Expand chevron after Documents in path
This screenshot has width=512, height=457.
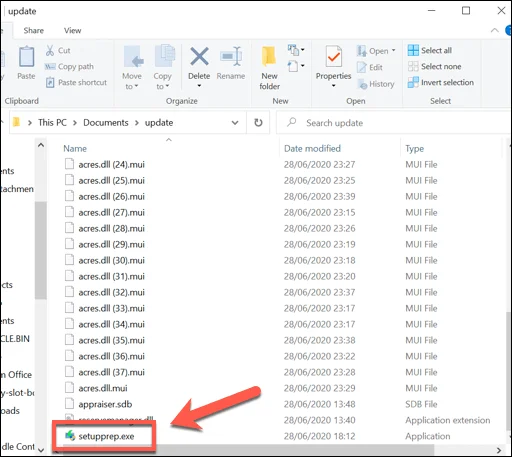[x=137, y=123]
